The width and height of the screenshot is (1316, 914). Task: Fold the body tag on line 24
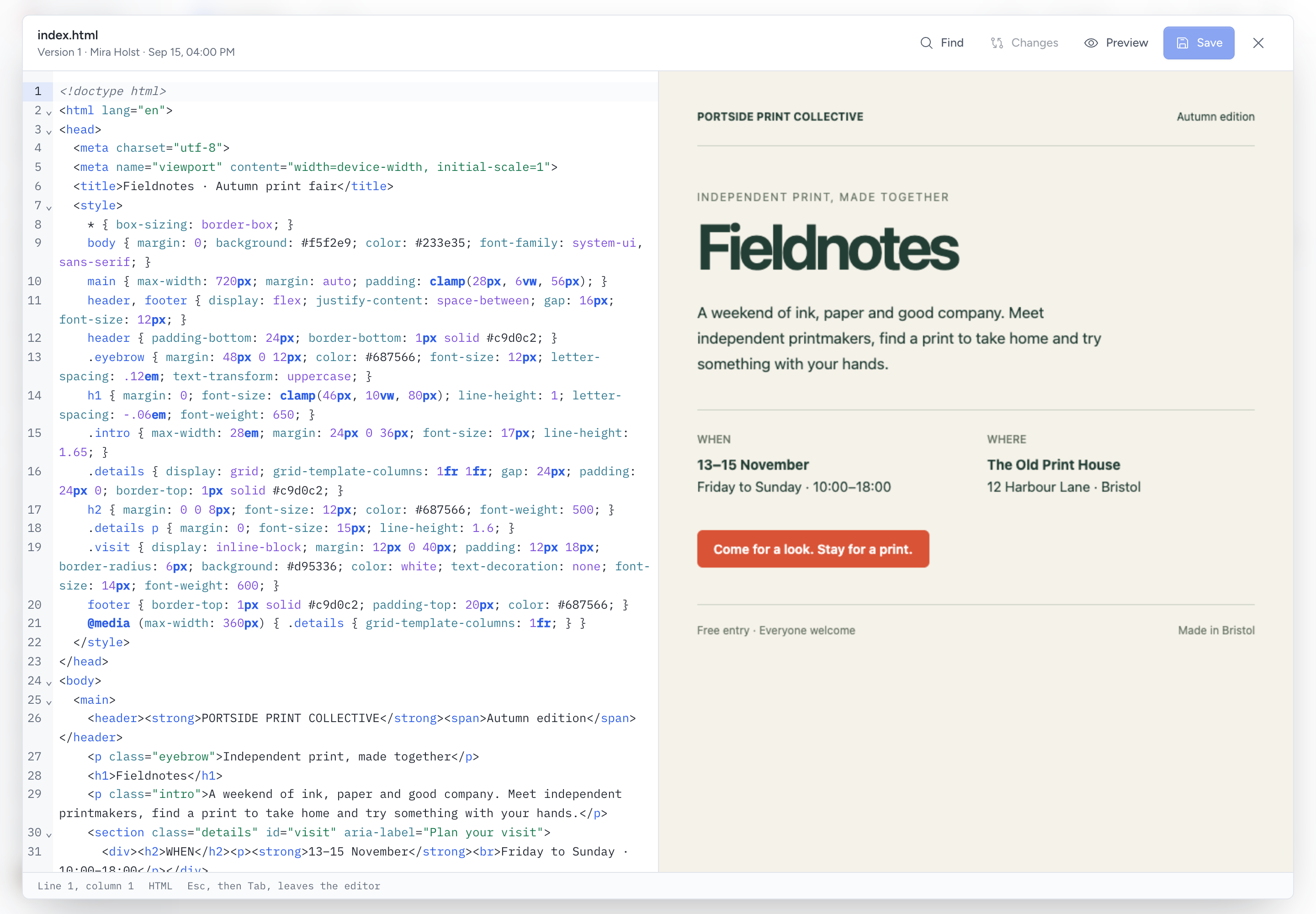click(49, 683)
